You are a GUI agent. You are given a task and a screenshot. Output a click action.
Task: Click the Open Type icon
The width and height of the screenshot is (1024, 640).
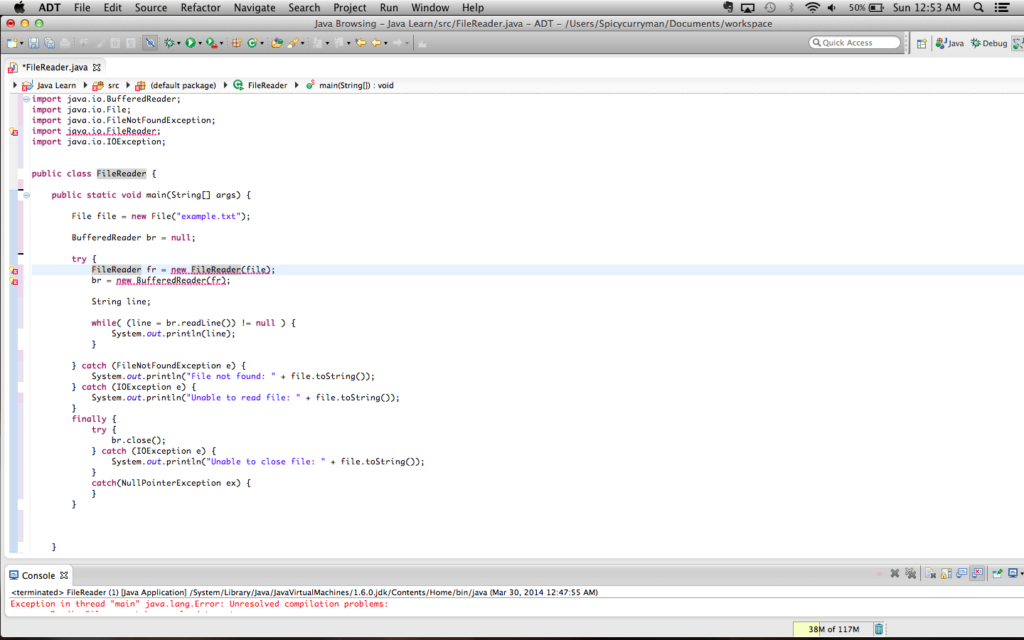(277, 43)
